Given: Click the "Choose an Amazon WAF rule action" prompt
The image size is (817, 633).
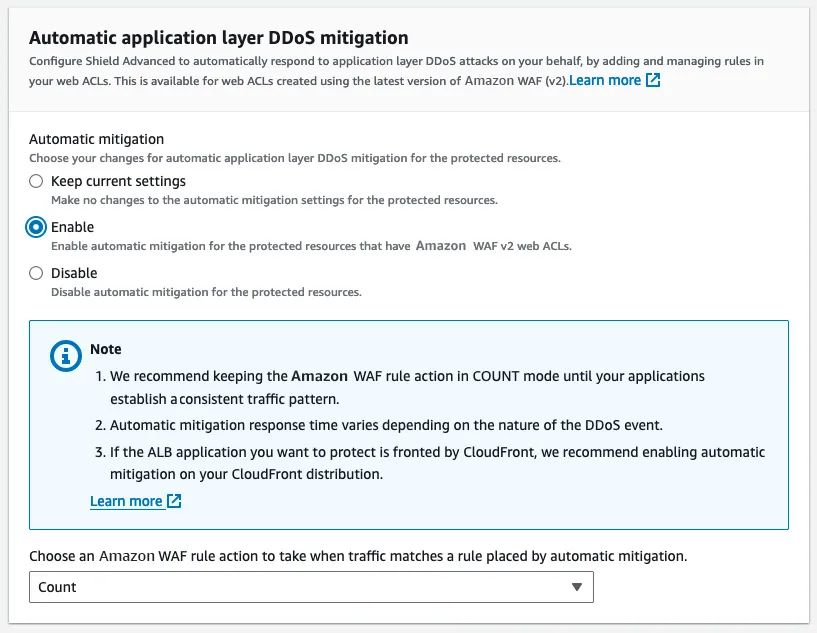Looking at the screenshot, I should (x=358, y=556).
